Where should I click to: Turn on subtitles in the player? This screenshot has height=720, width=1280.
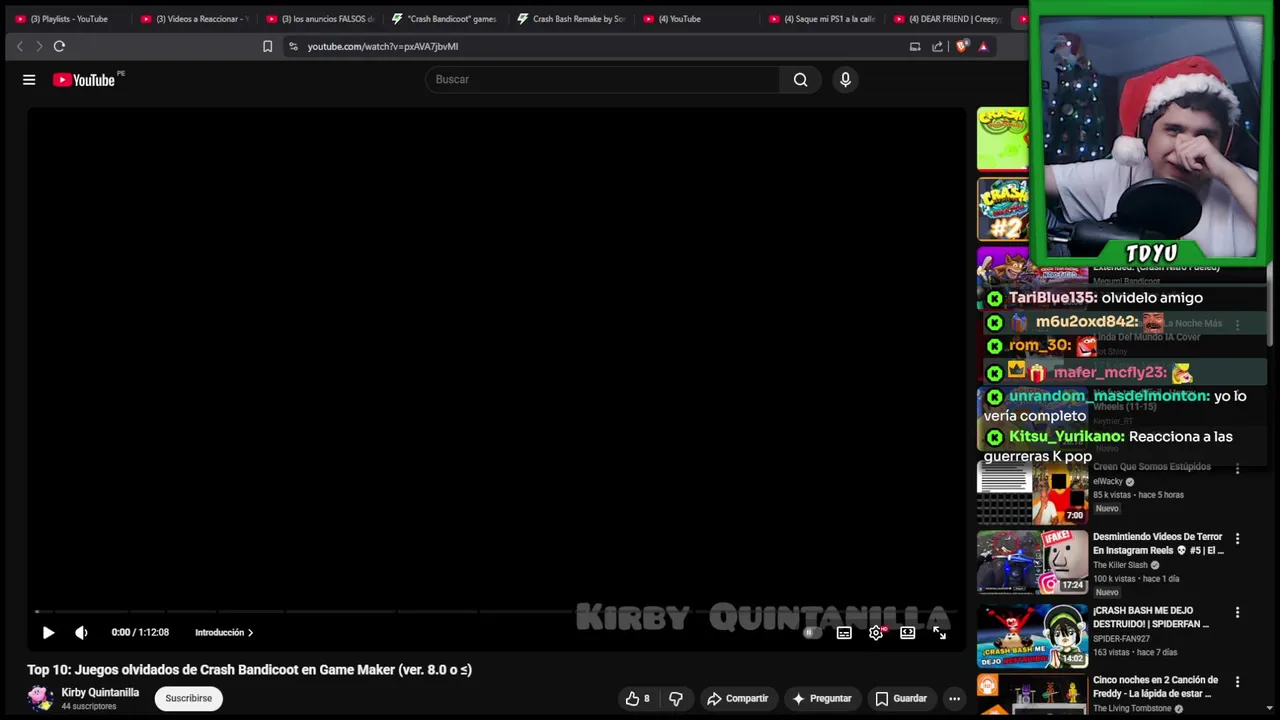click(844, 632)
